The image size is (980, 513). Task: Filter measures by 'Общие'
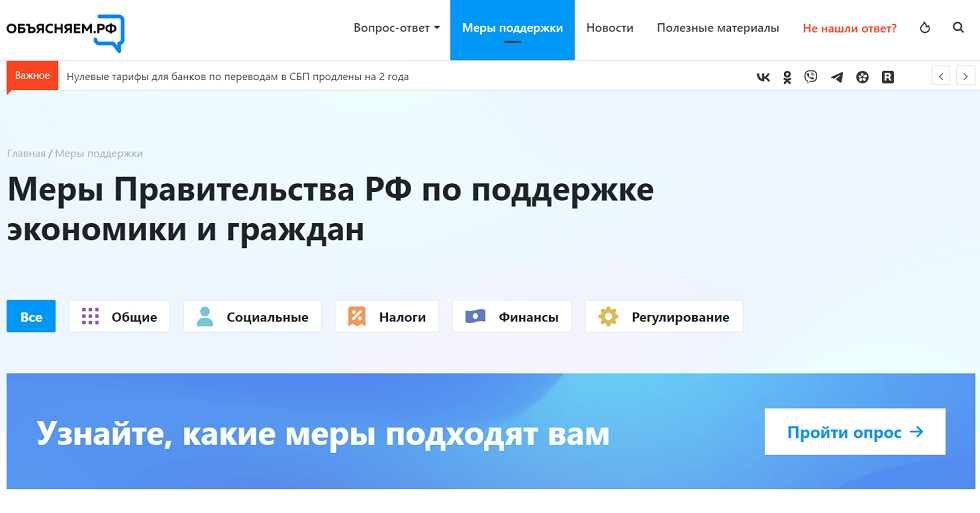pos(119,317)
